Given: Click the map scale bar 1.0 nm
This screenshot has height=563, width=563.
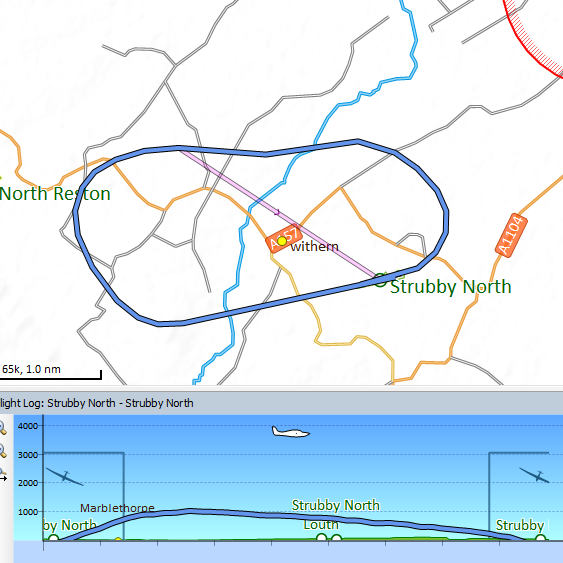Looking at the screenshot, I should 51,372.
